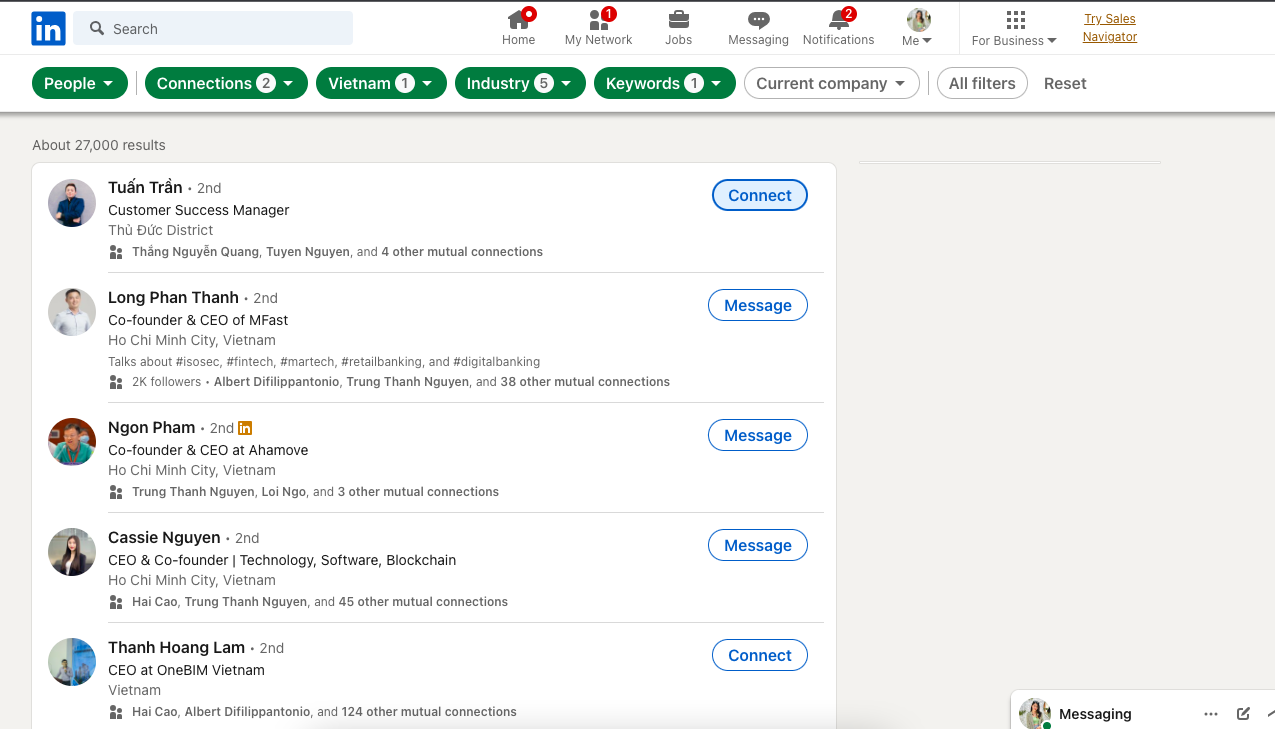Open the For Business grid icon

tap(1015, 20)
